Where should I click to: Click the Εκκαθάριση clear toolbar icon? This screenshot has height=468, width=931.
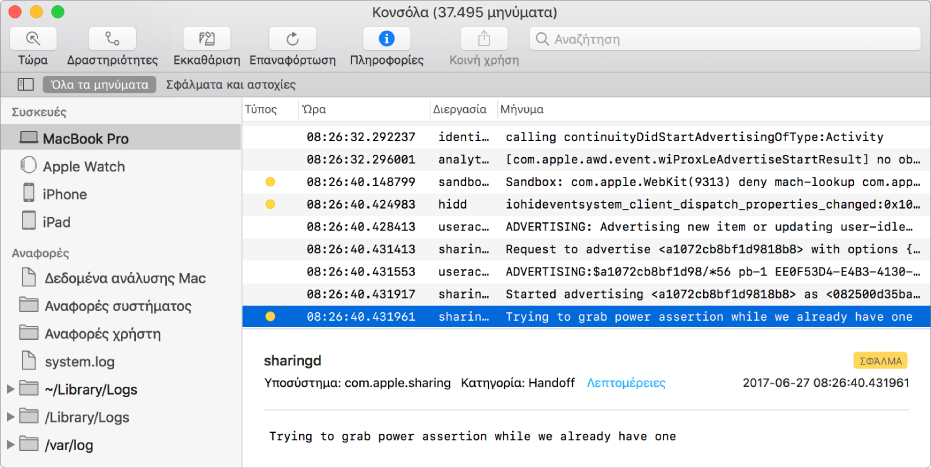tap(207, 39)
